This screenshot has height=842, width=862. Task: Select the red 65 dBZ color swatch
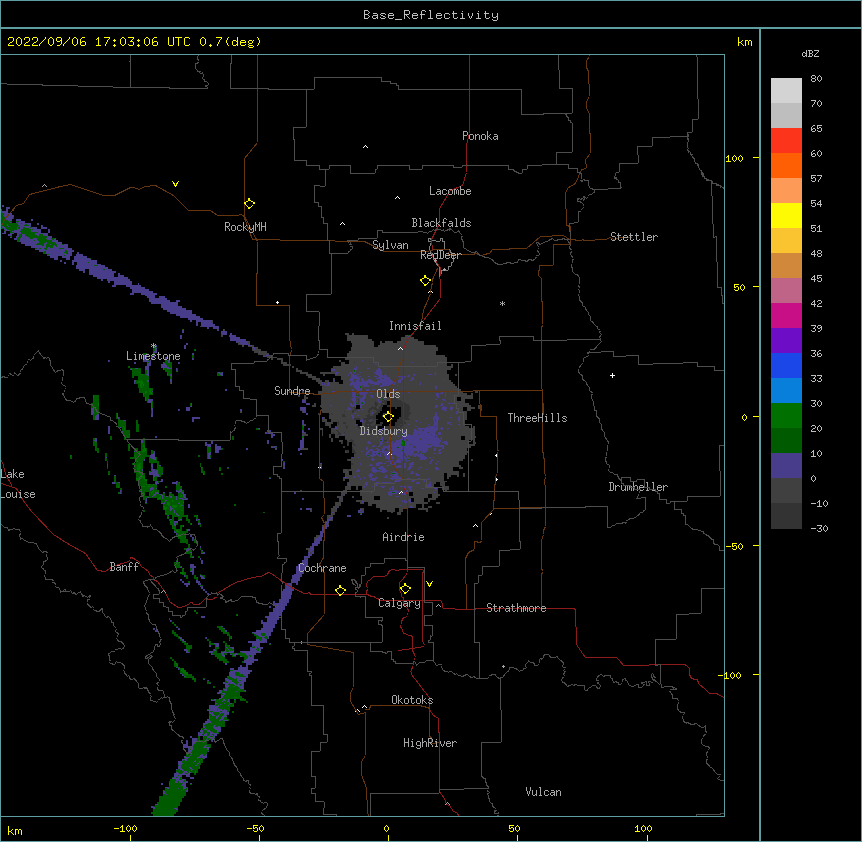pyautogui.click(x=786, y=140)
